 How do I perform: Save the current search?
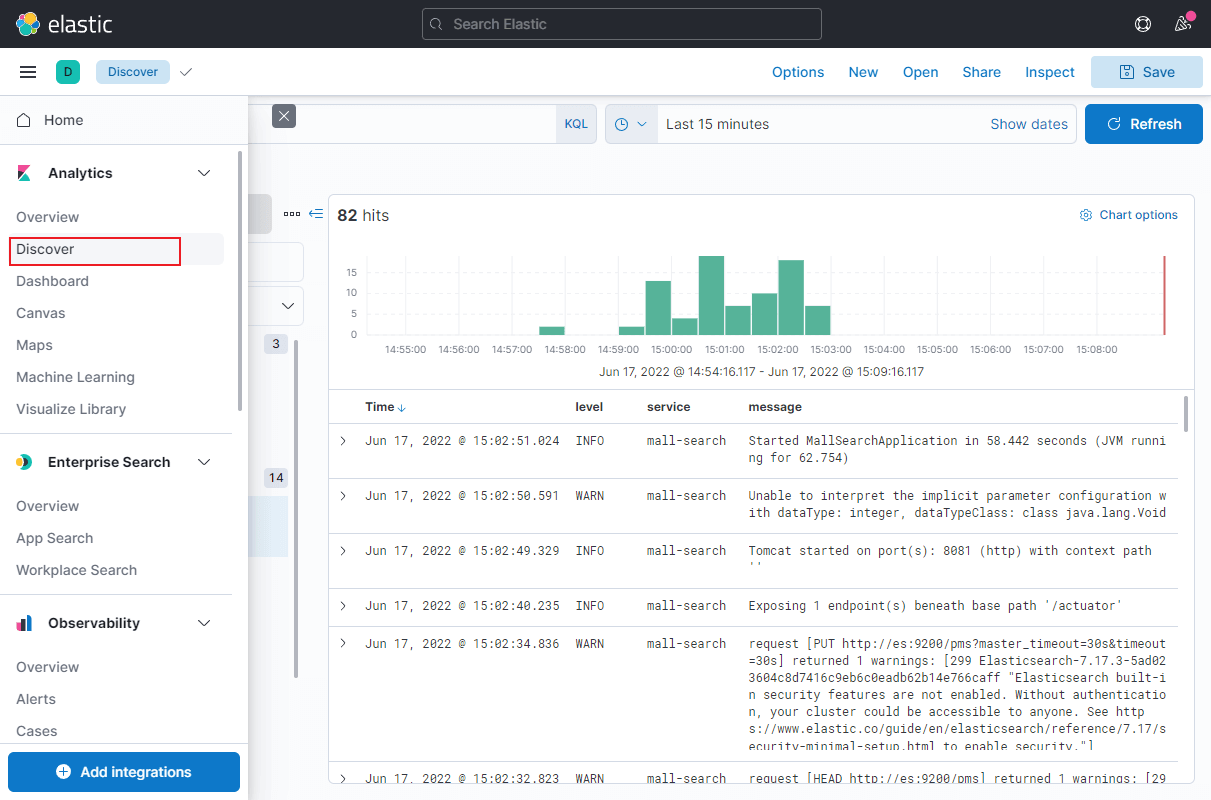point(1147,72)
